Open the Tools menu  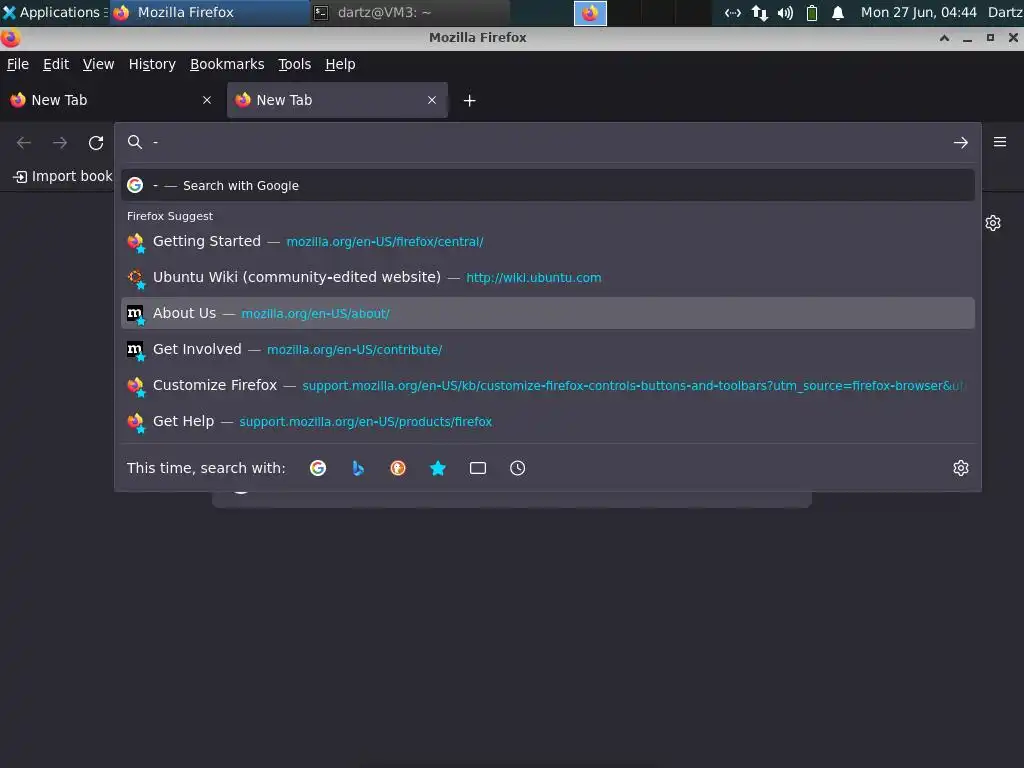pyautogui.click(x=294, y=64)
